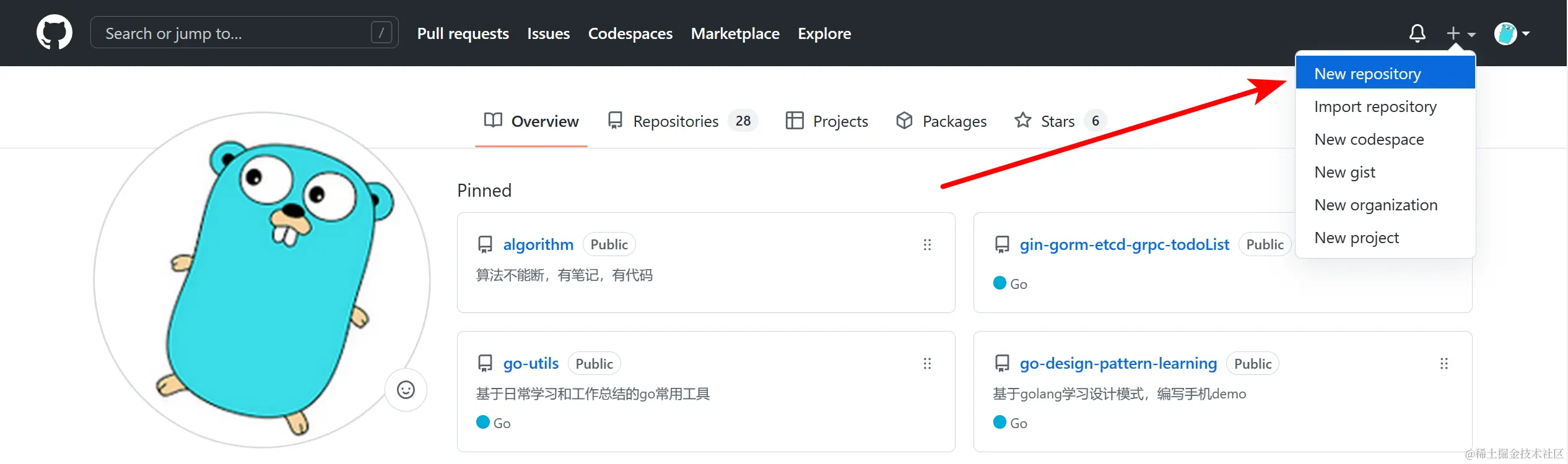Screen dimensions: 1568x464
Task: Open the Projects tab
Action: 826,121
